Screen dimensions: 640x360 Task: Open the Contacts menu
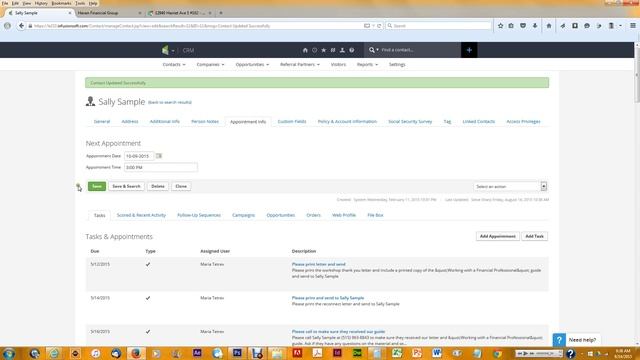(174, 64)
